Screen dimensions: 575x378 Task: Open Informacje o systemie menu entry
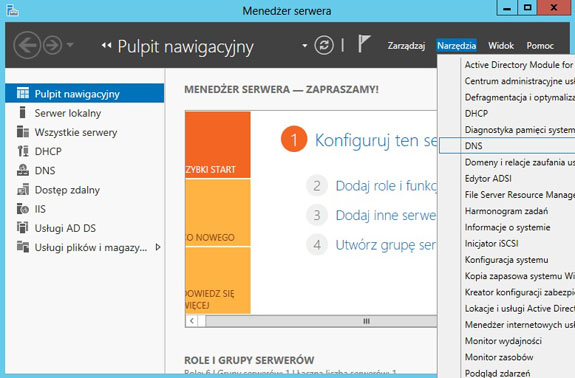[x=506, y=227]
